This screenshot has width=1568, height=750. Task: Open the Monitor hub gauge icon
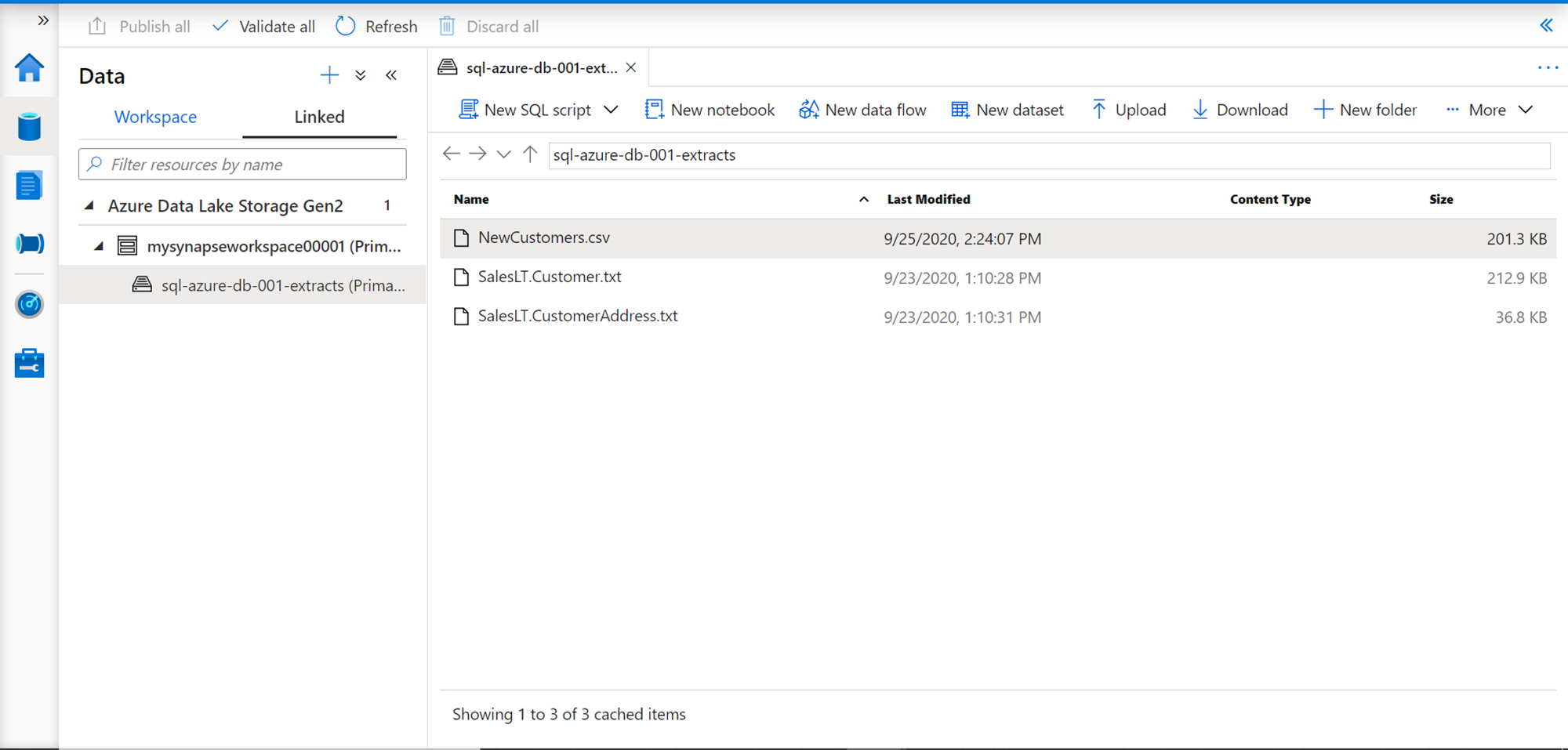(29, 304)
